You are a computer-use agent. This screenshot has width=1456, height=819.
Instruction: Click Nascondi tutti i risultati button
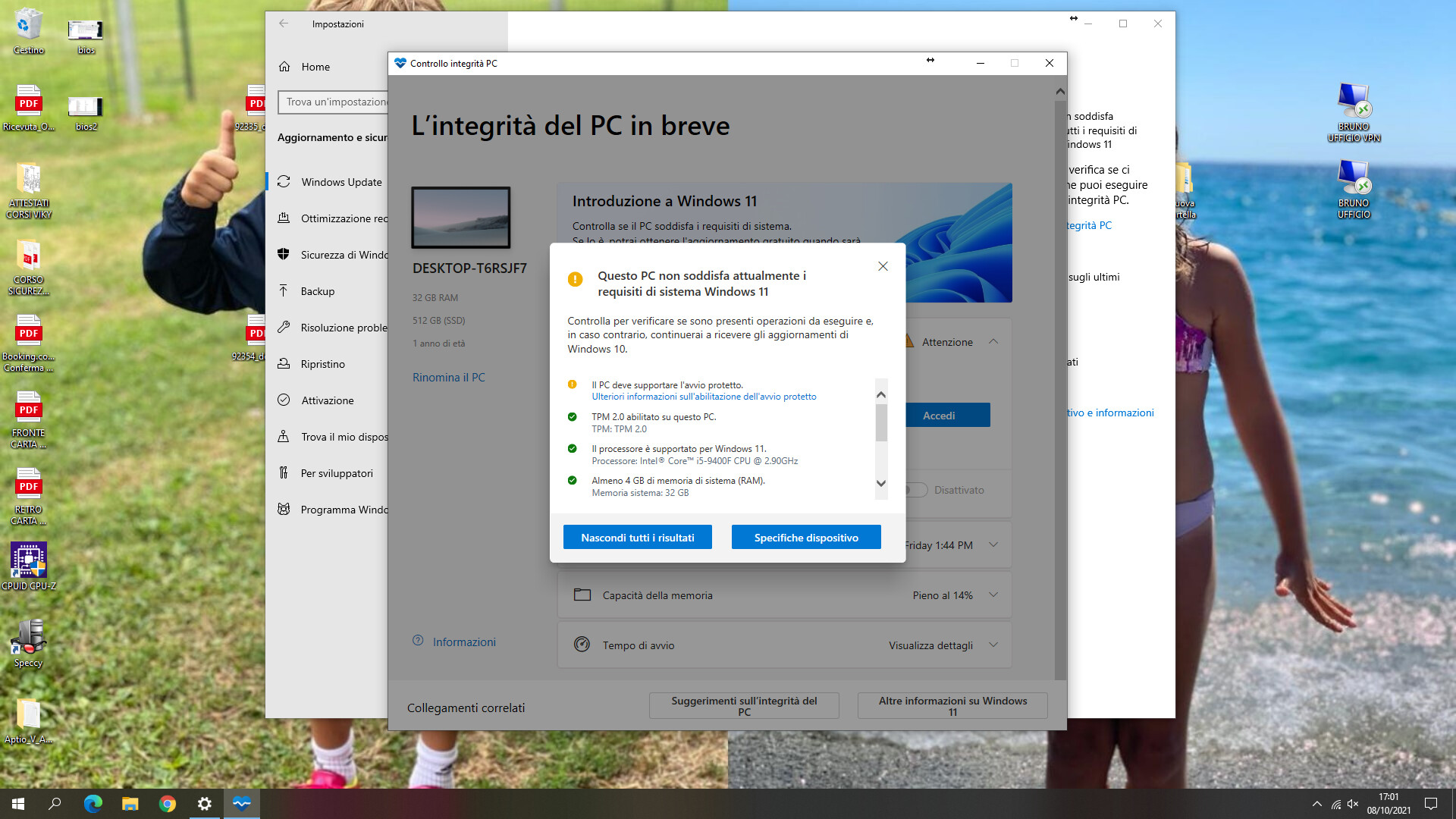pos(638,538)
